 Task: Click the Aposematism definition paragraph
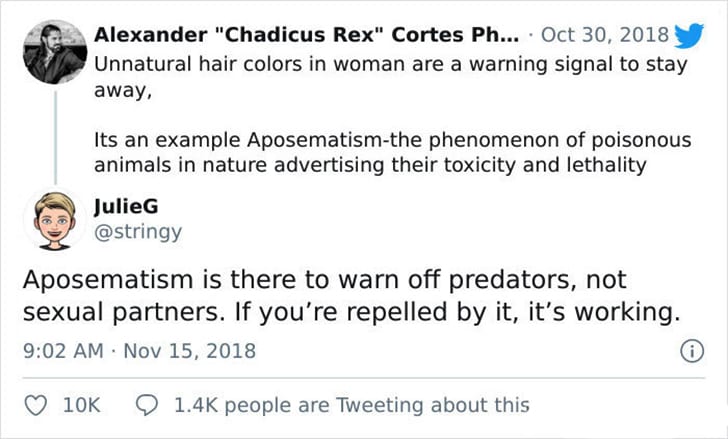tap(393, 153)
